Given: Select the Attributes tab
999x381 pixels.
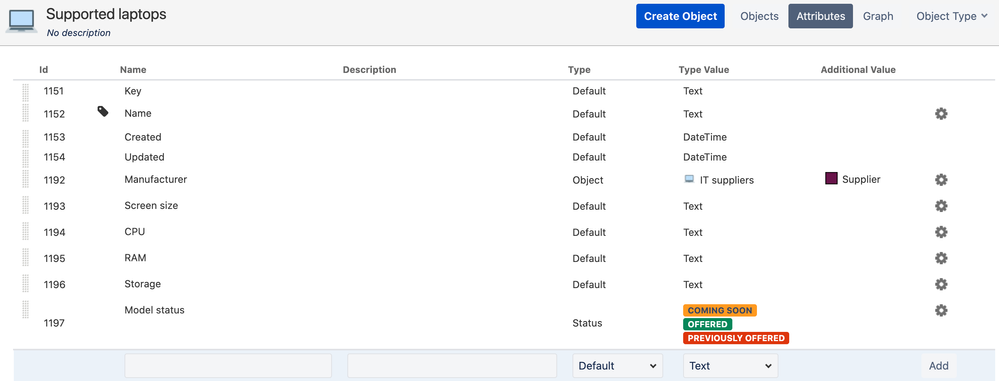Looking at the screenshot, I should [x=821, y=17].
